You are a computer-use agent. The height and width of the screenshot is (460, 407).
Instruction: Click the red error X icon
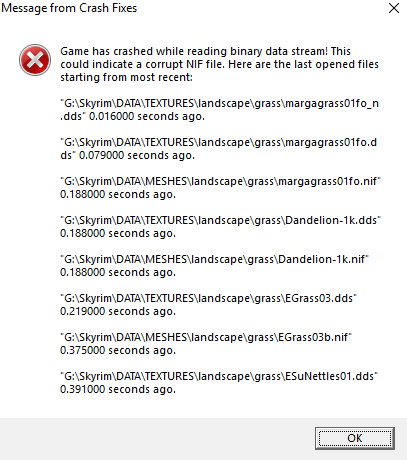(x=35, y=60)
